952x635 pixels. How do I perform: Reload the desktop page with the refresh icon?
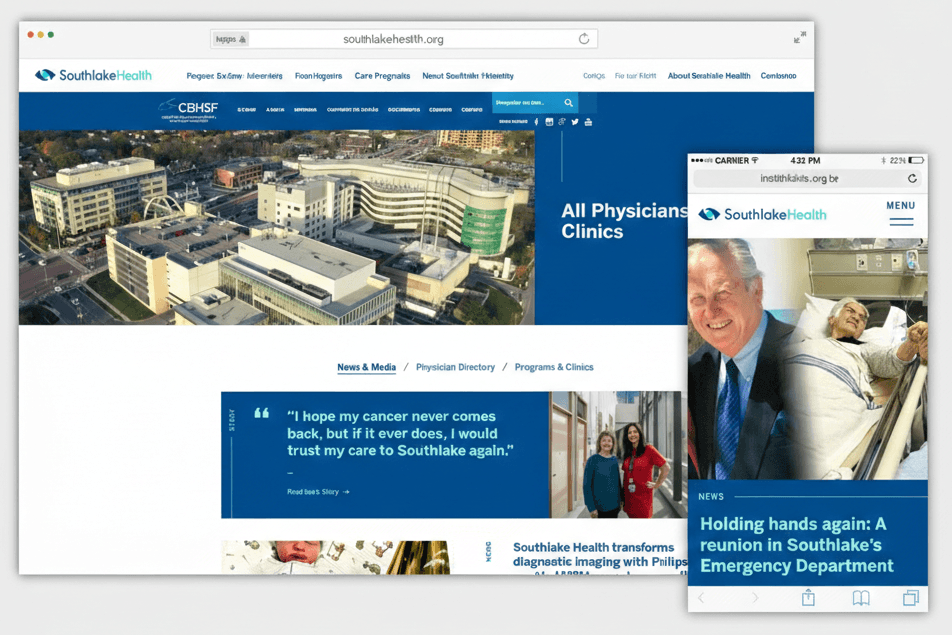click(584, 39)
